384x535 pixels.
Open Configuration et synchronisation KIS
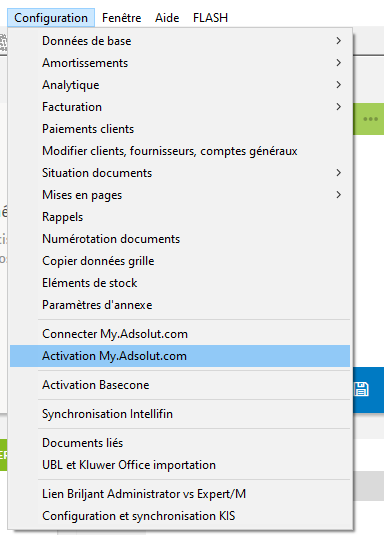click(180, 516)
